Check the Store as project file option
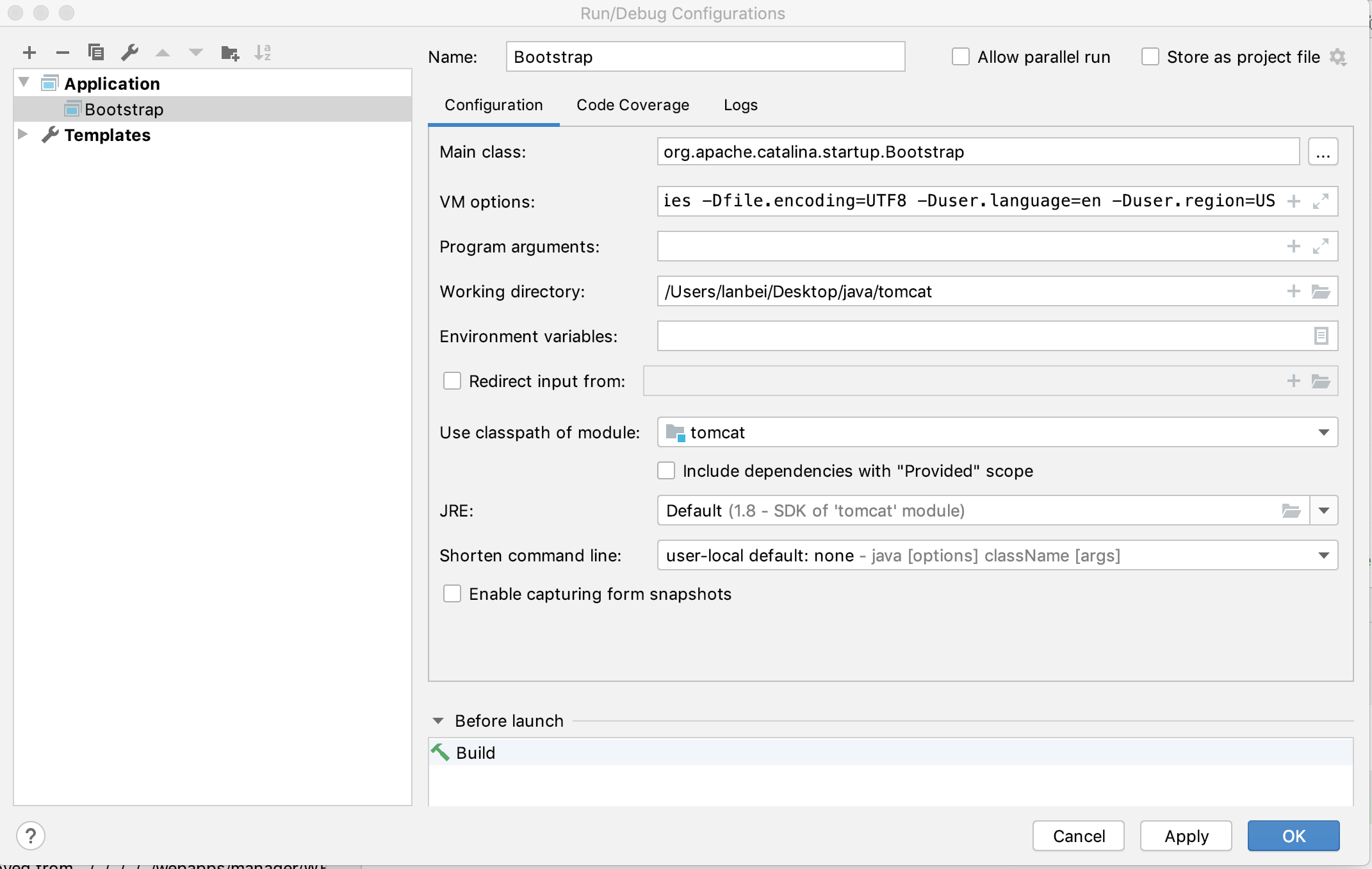The width and height of the screenshot is (1372, 869). click(x=1150, y=57)
